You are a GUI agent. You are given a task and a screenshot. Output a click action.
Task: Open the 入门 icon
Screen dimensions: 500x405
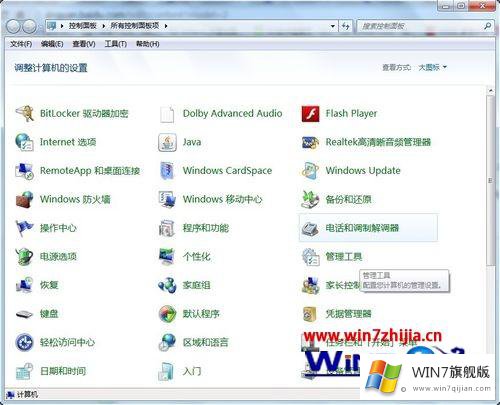(x=167, y=371)
